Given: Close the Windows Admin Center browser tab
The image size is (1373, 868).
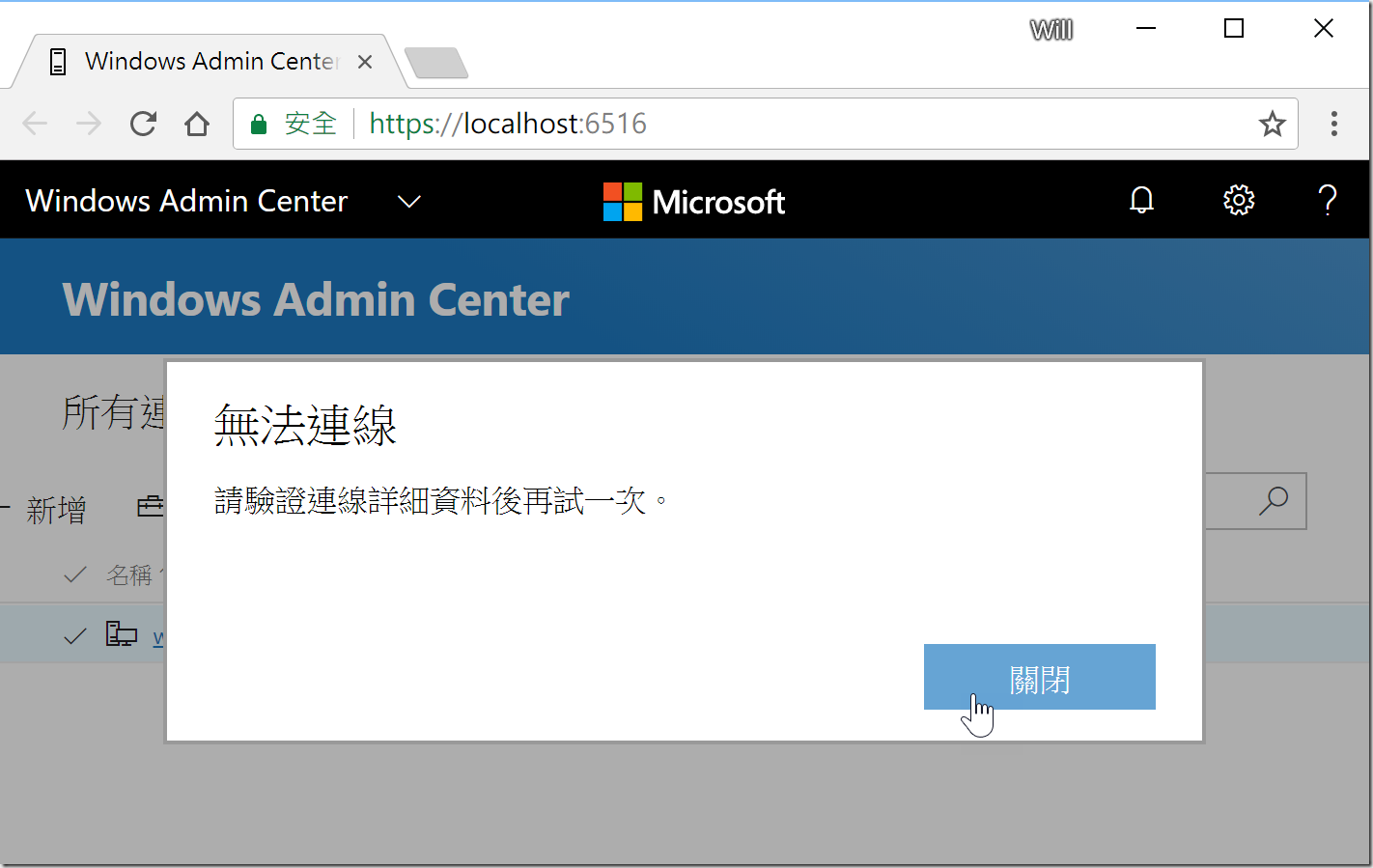Looking at the screenshot, I should pos(365,62).
